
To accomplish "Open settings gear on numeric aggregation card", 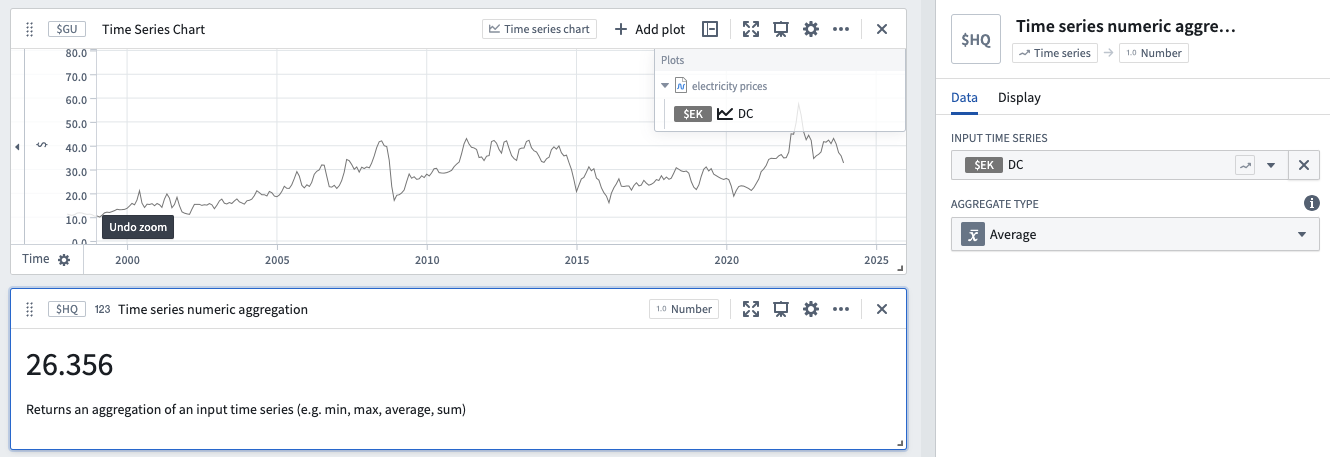I will pos(811,309).
